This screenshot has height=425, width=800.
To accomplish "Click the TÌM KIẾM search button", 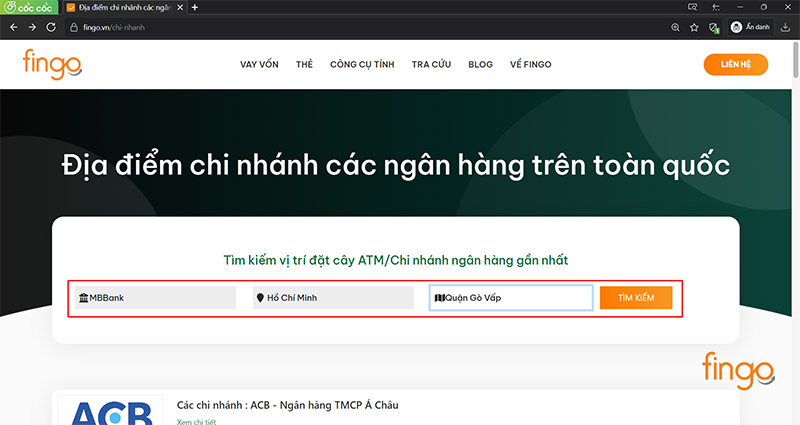I will (x=636, y=298).
